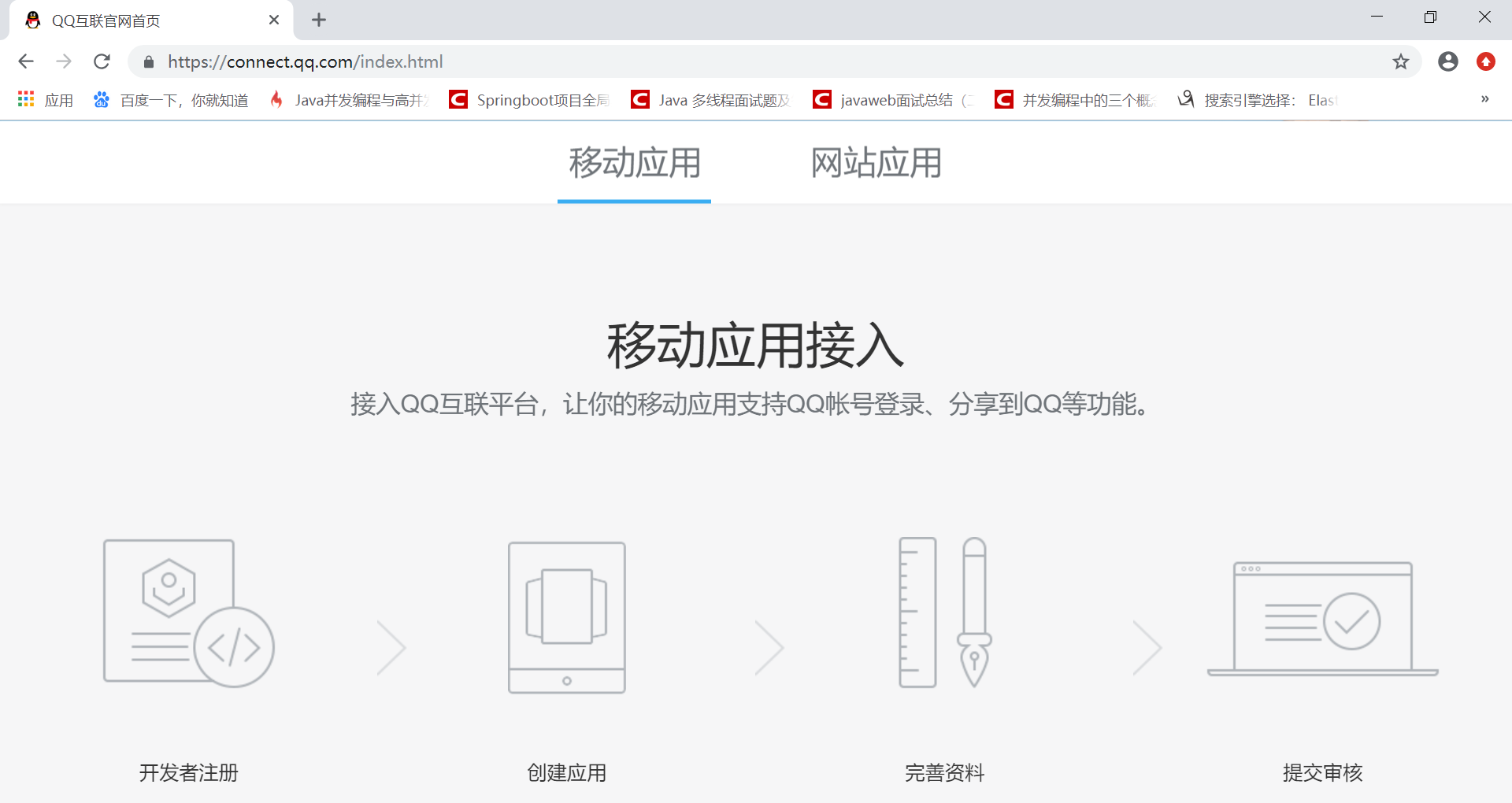Close the browser window
The image size is (1512, 803).
(1484, 17)
